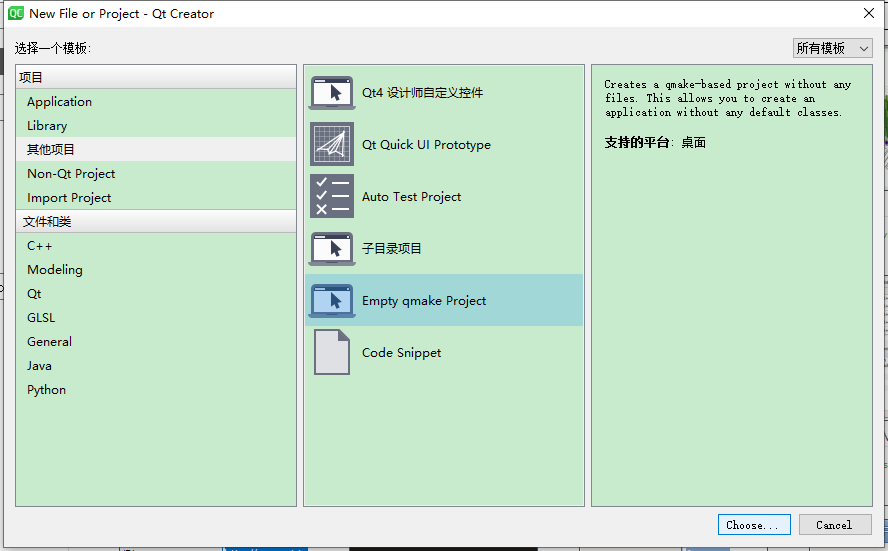
Task: Click the Auto Test Project checklist icon
Action: pos(332,196)
